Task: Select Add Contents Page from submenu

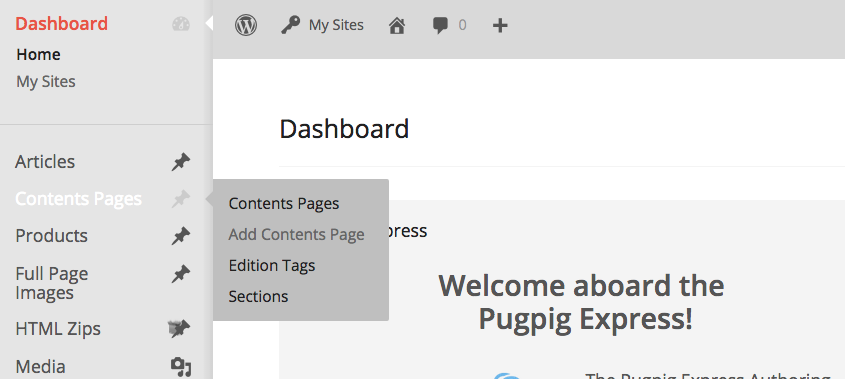Action: point(296,235)
